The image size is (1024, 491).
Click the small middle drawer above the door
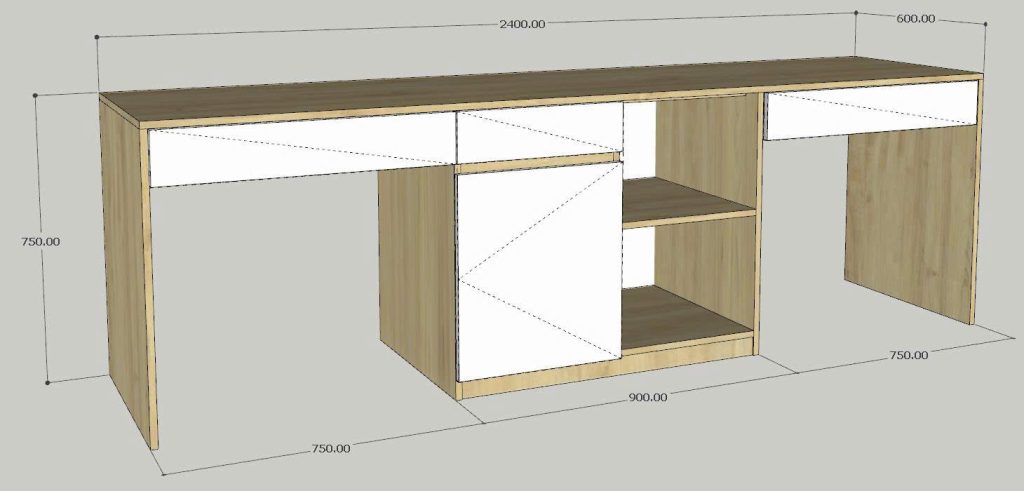pos(538,135)
